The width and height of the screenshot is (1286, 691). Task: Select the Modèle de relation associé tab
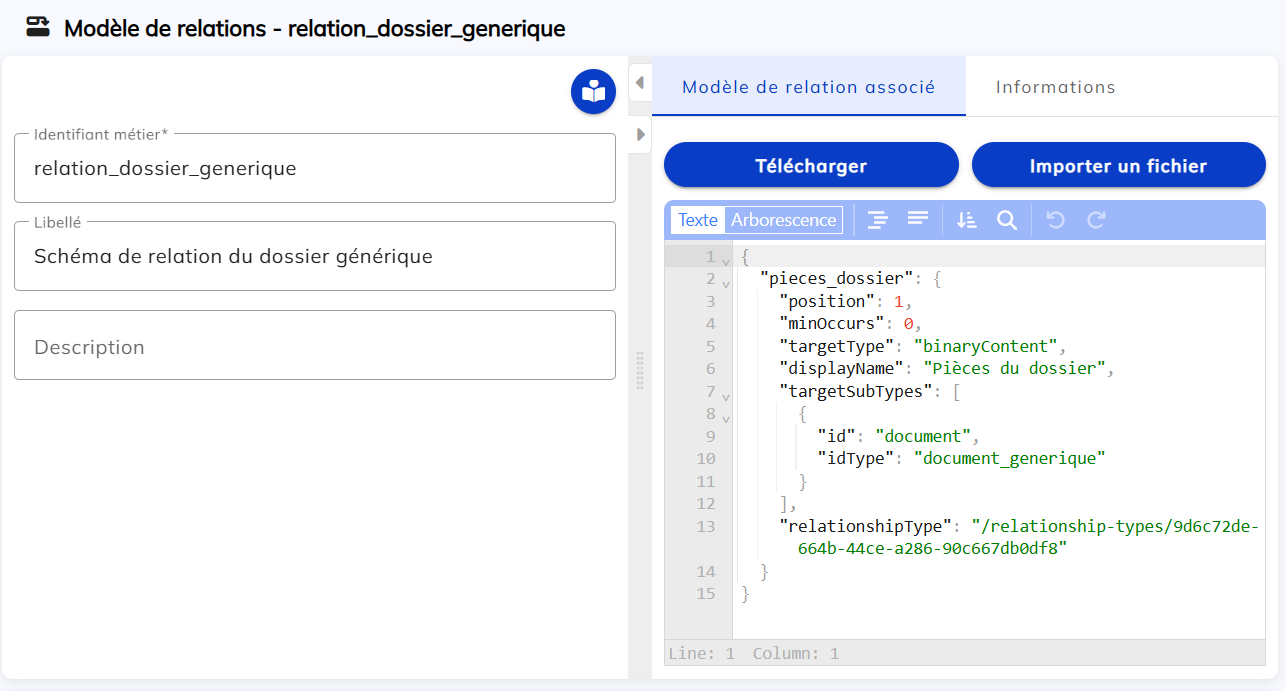coord(808,87)
